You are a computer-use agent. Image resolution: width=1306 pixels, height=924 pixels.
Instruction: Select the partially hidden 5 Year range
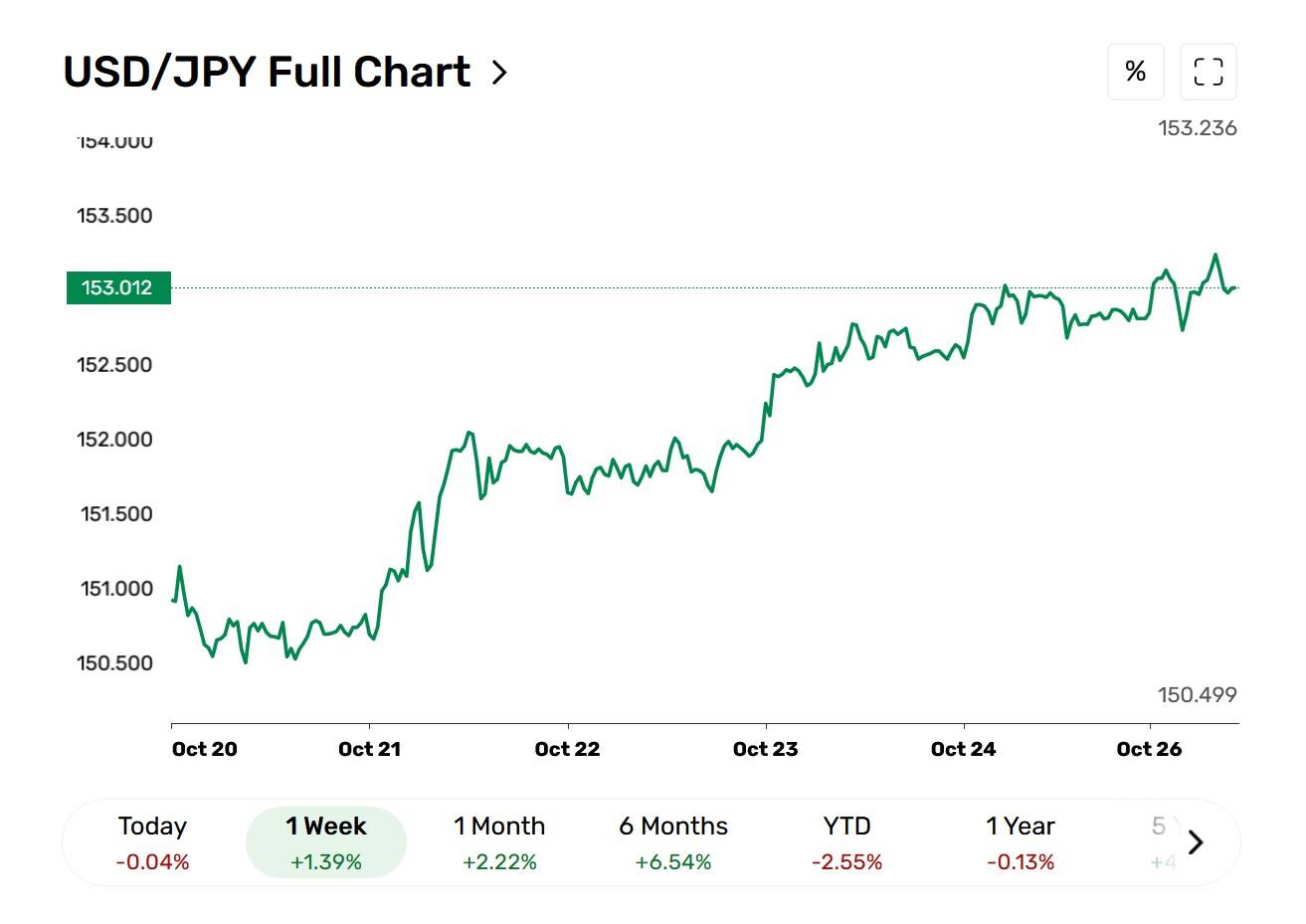coord(1162,842)
